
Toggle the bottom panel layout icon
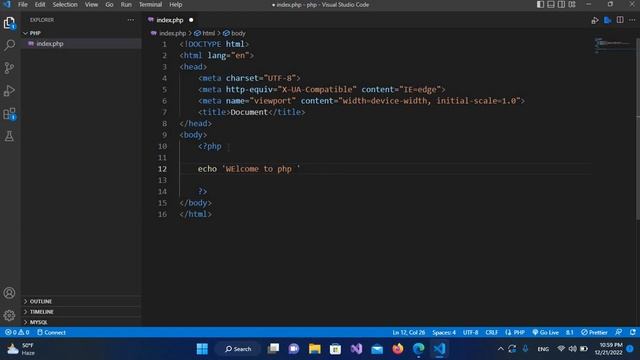pyautogui.click(x=551, y=4)
